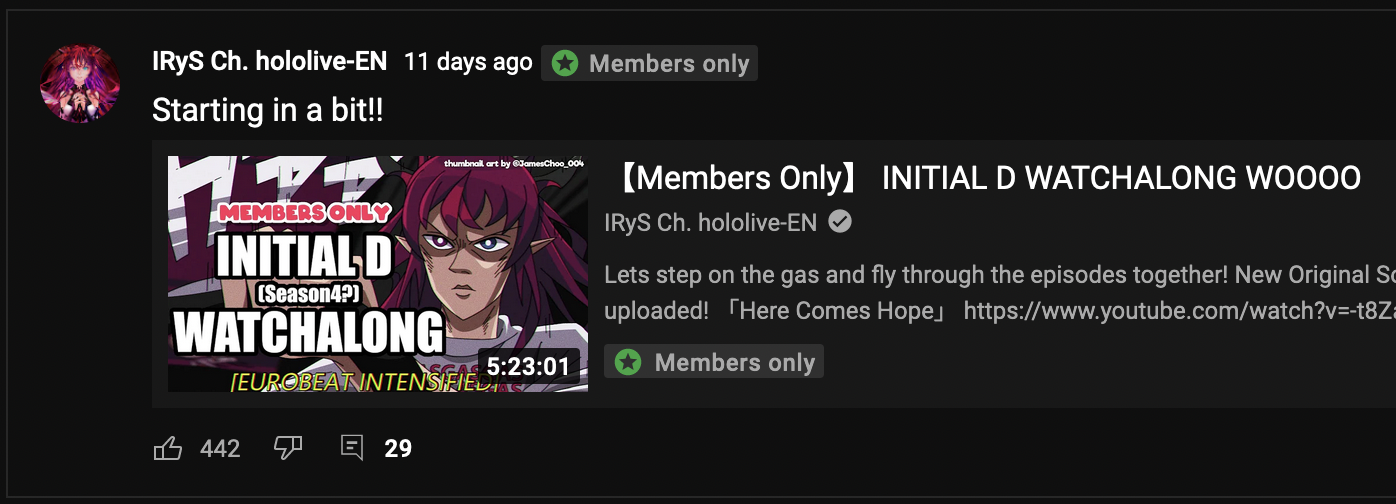Click green star icon in top Members only badge
The image size is (1396, 504).
coord(565,63)
